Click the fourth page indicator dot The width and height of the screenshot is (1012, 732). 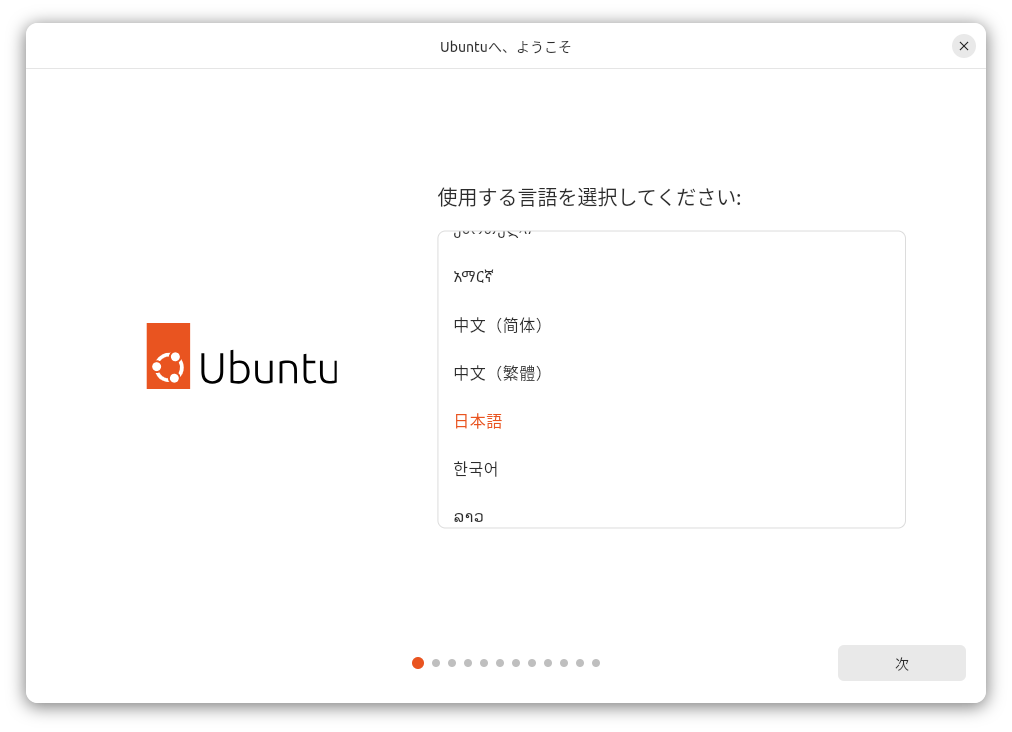click(468, 663)
